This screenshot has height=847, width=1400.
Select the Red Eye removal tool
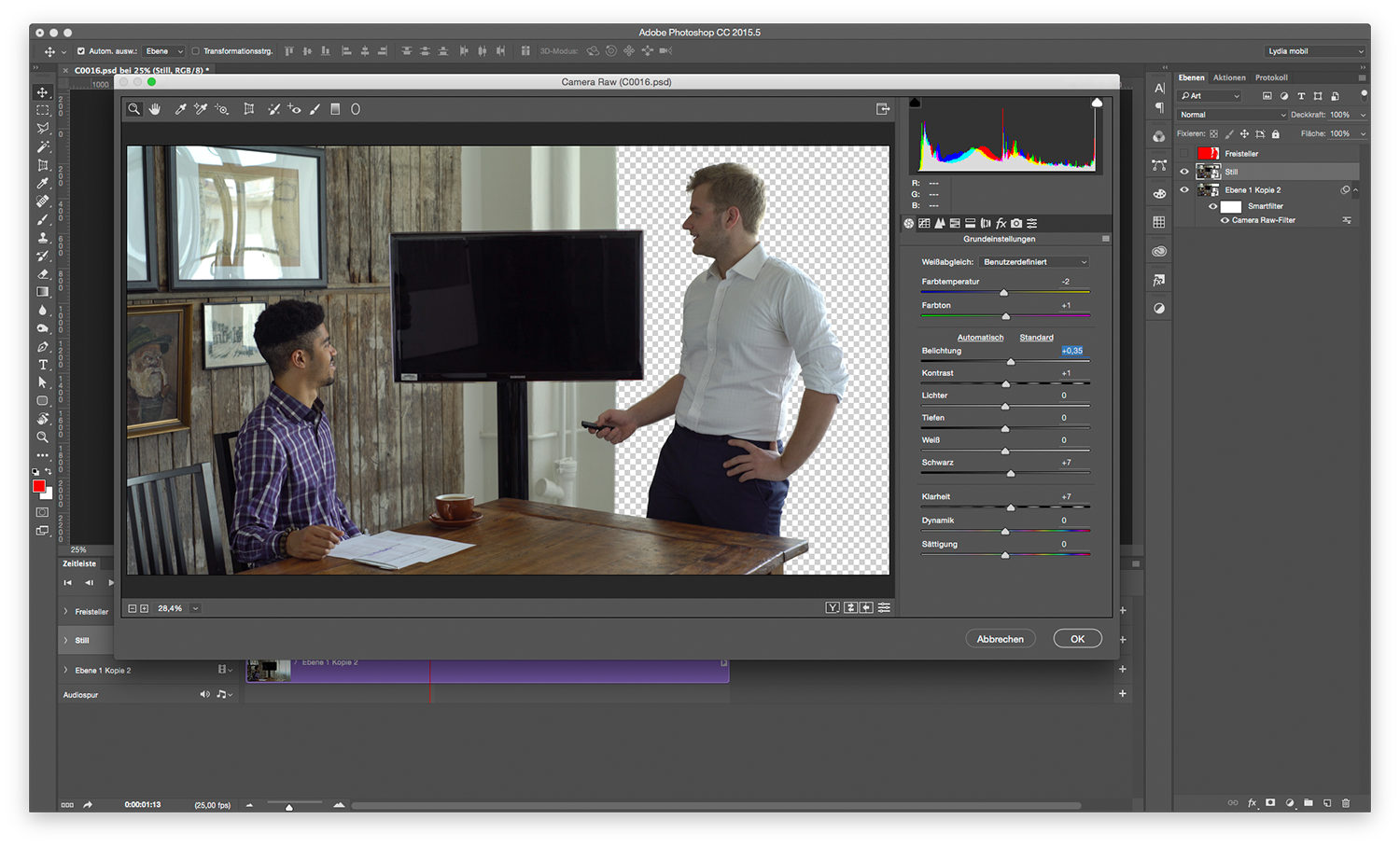(x=294, y=109)
